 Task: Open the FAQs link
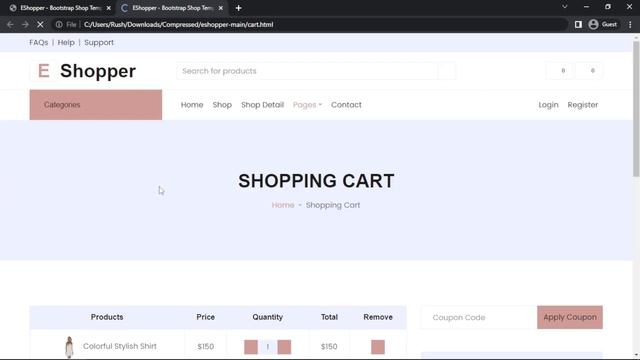pos(39,42)
